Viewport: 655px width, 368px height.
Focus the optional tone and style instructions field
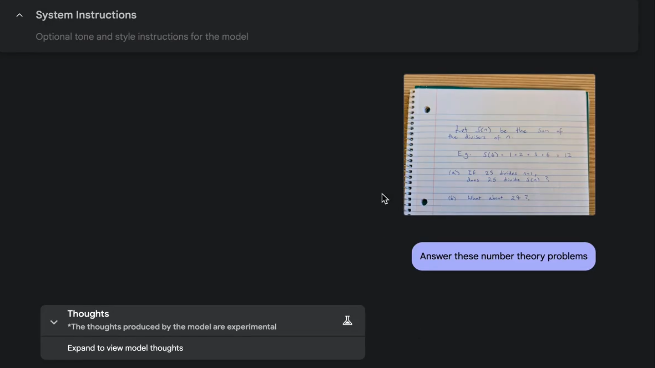tap(142, 37)
